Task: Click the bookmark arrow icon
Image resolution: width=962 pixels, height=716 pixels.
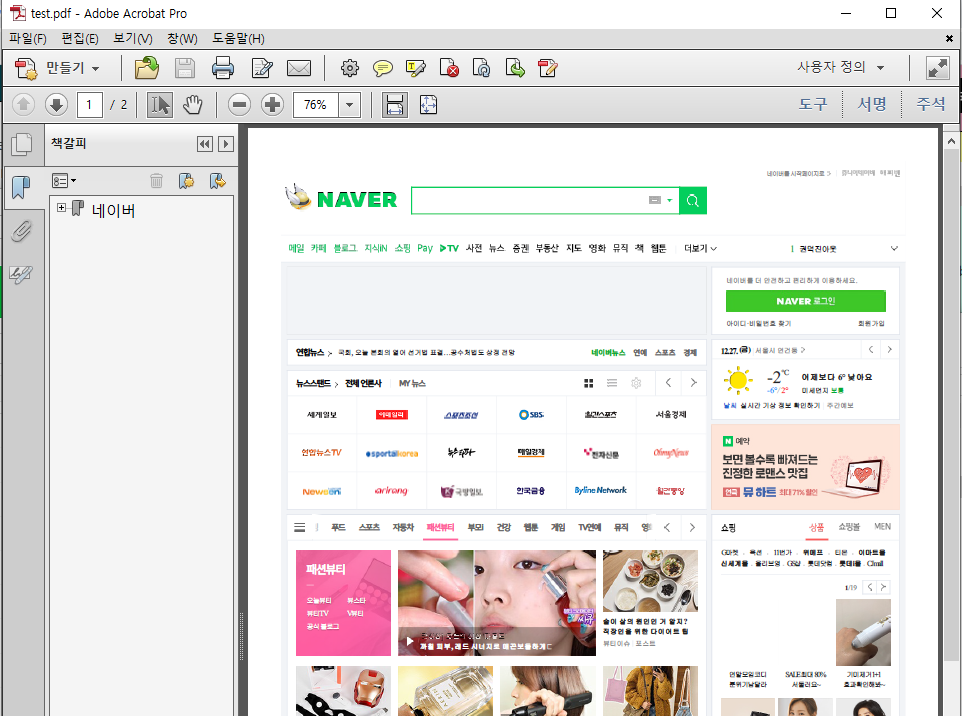Action: tap(218, 180)
